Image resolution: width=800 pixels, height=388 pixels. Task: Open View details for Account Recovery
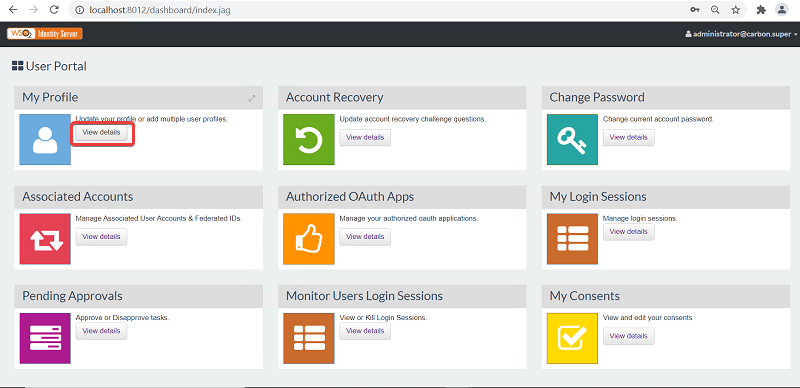pos(365,137)
